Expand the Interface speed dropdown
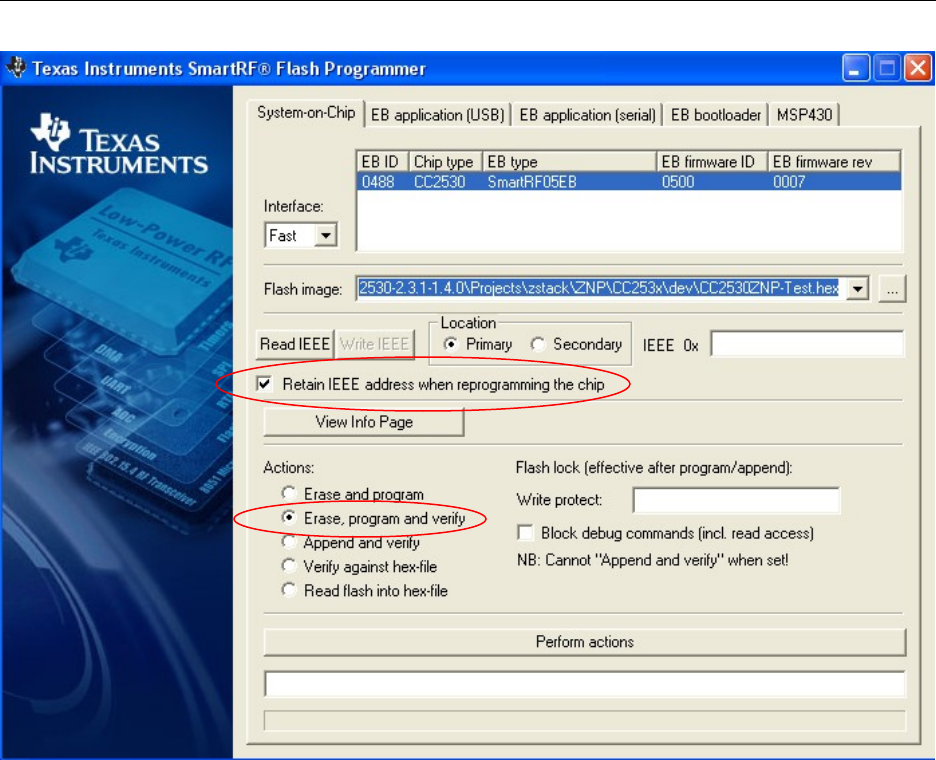 click(x=325, y=235)
